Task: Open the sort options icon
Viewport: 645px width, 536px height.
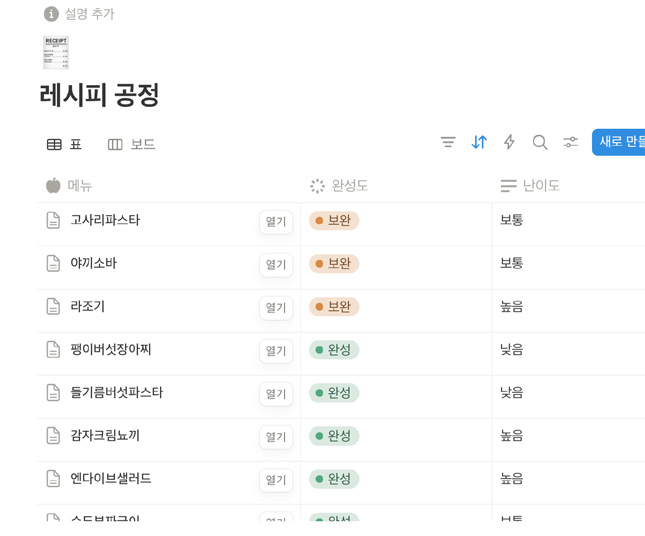Action: click(x=479, y=143)
